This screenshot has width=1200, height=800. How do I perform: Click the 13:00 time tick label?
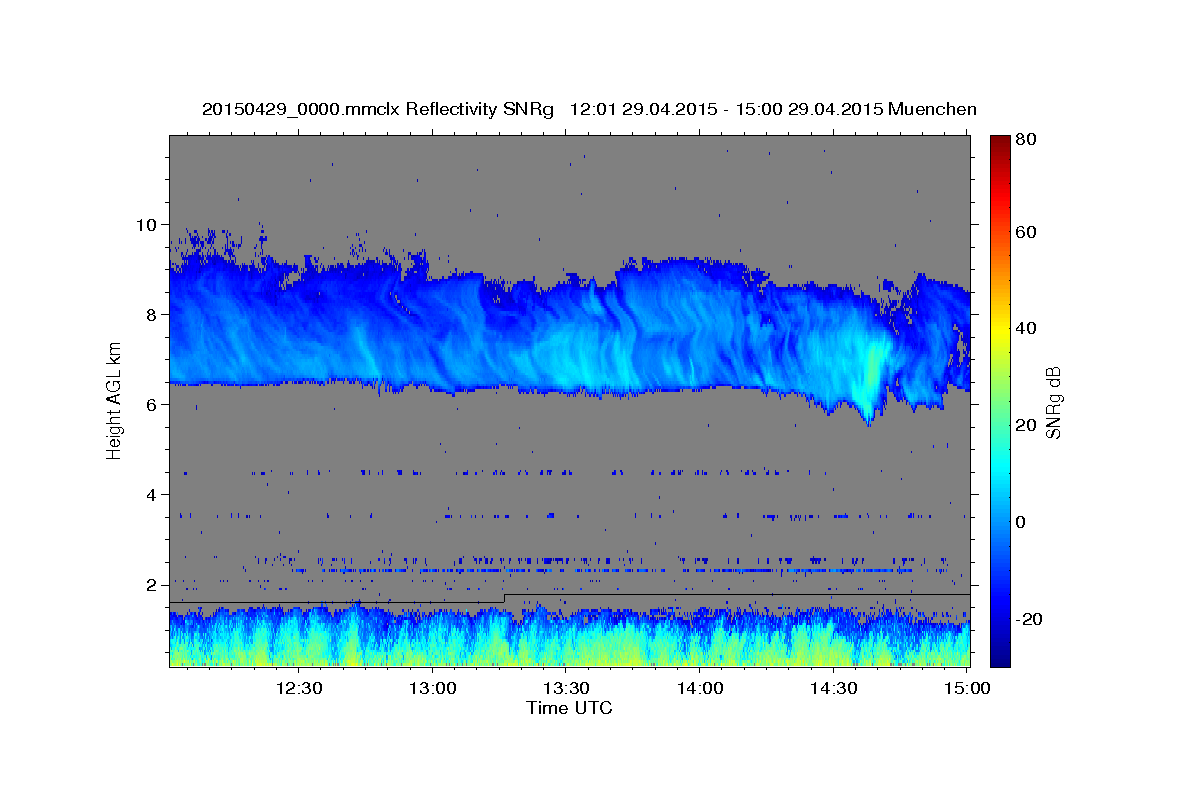(x=432, y=689)
